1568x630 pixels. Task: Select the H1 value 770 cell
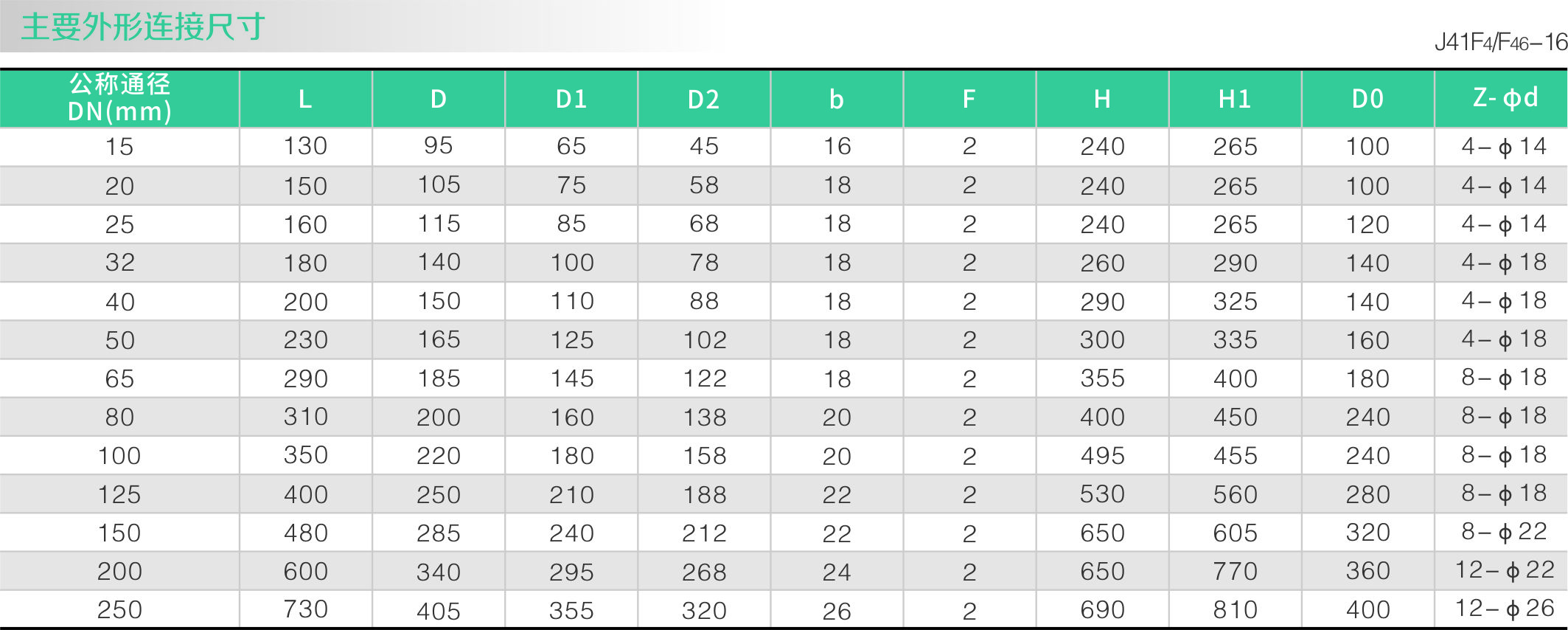pyautogui.click(x=1235, y=571)
